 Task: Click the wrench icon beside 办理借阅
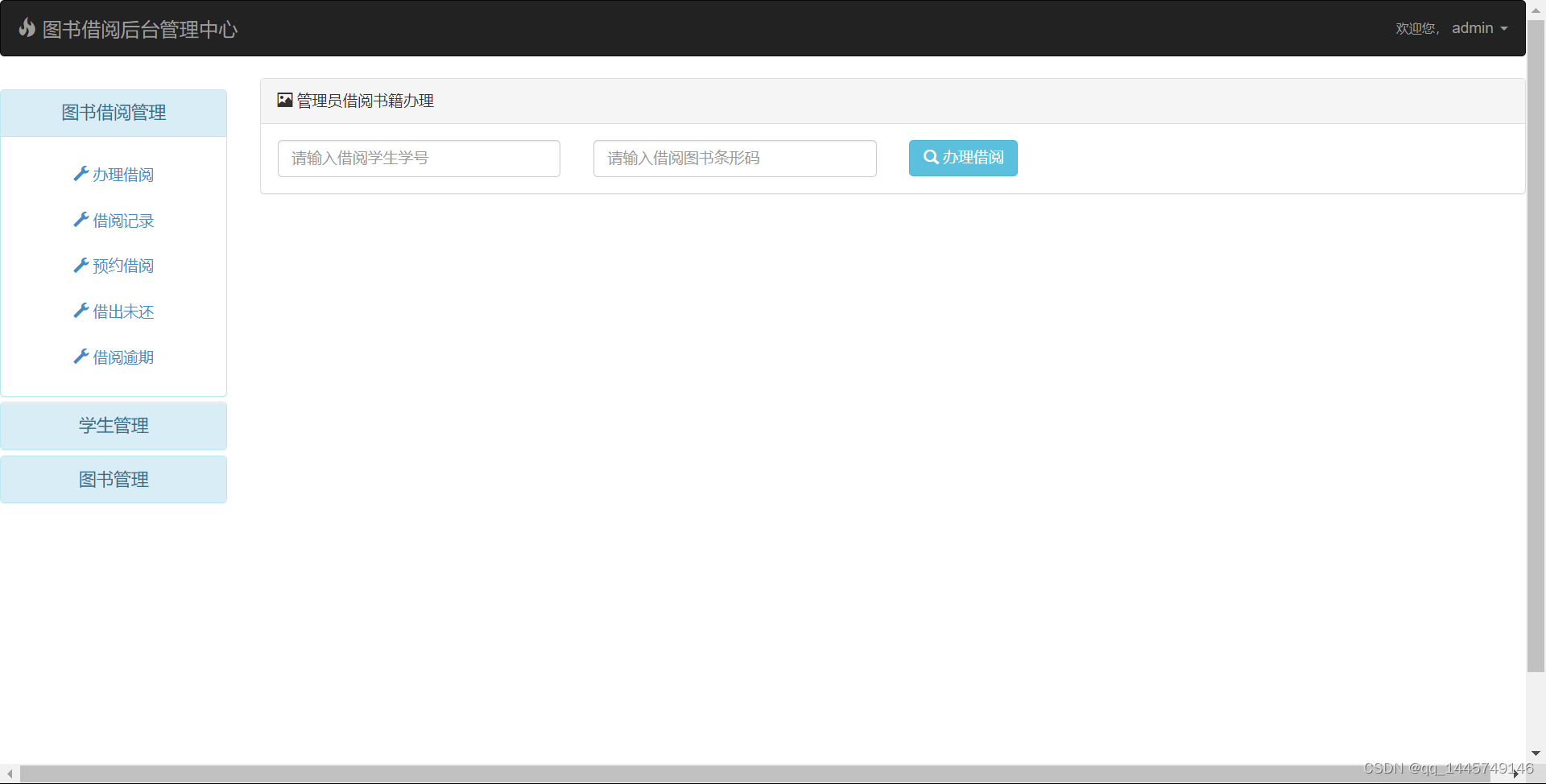[x=81, y=174]
